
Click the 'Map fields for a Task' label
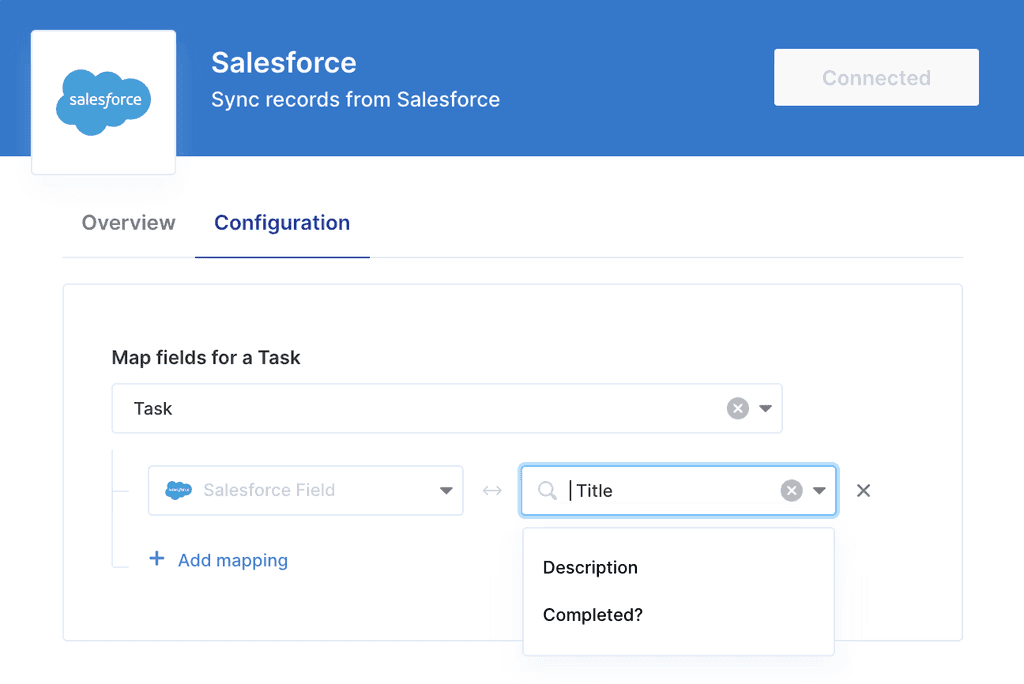pos(206,357)
